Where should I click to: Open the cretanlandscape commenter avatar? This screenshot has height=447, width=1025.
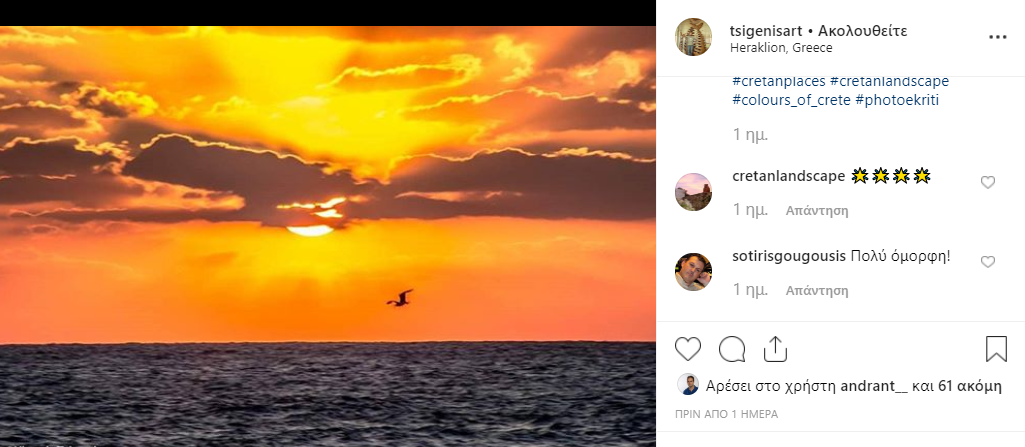click(694, 192)
